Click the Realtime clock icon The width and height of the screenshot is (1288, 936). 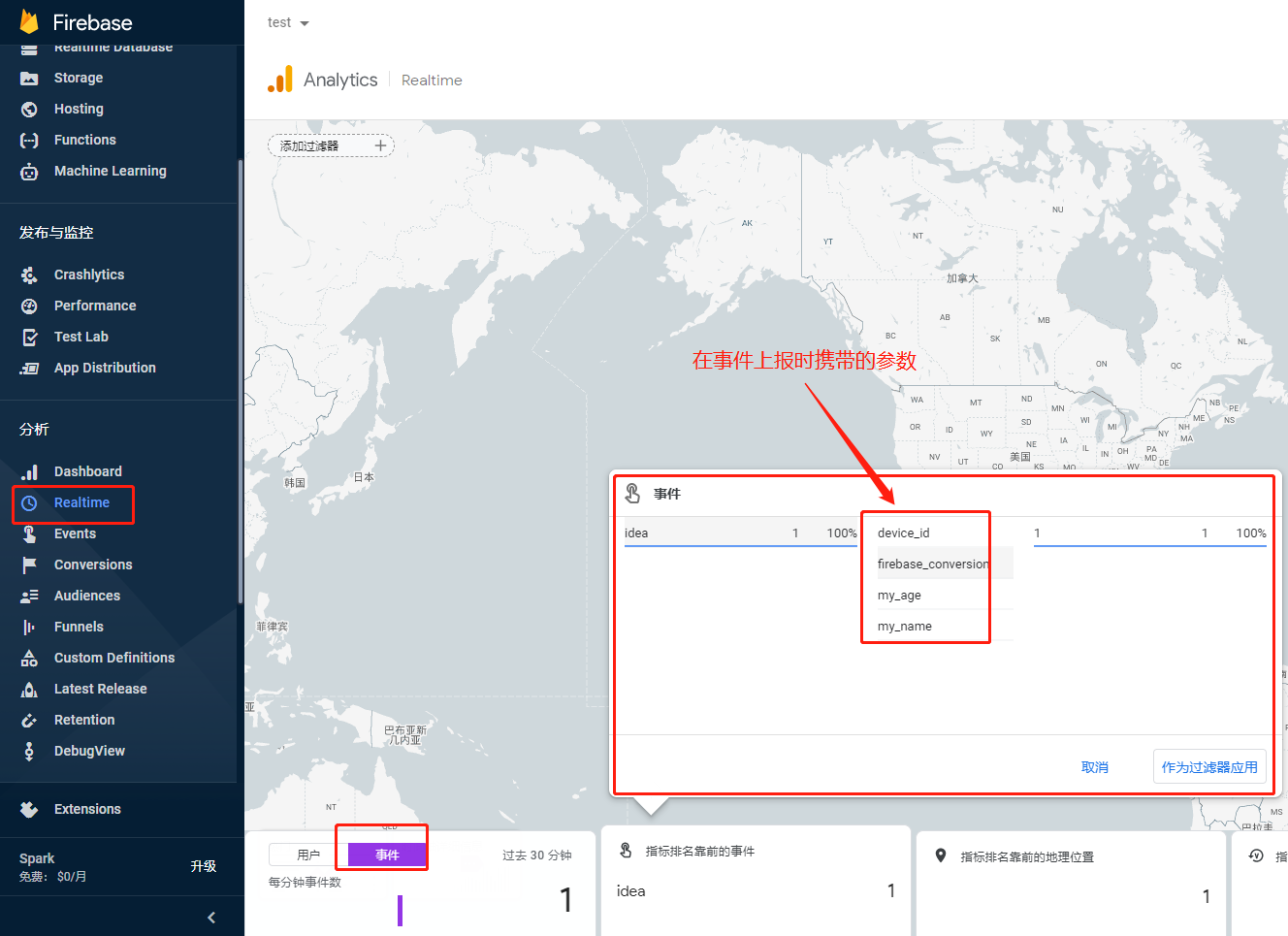point(29,502)
